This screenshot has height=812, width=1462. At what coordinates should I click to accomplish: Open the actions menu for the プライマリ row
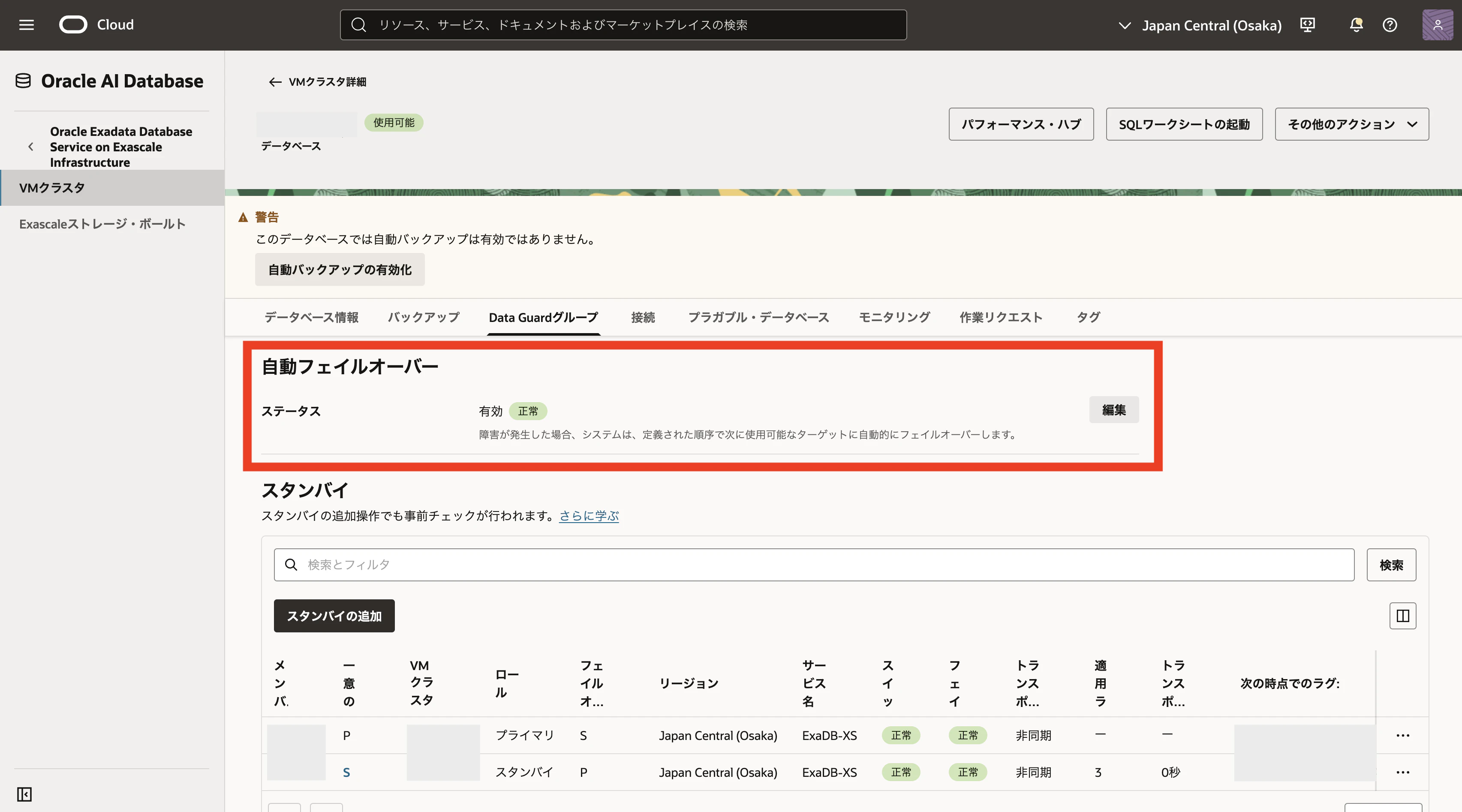tap(1403, 735)
